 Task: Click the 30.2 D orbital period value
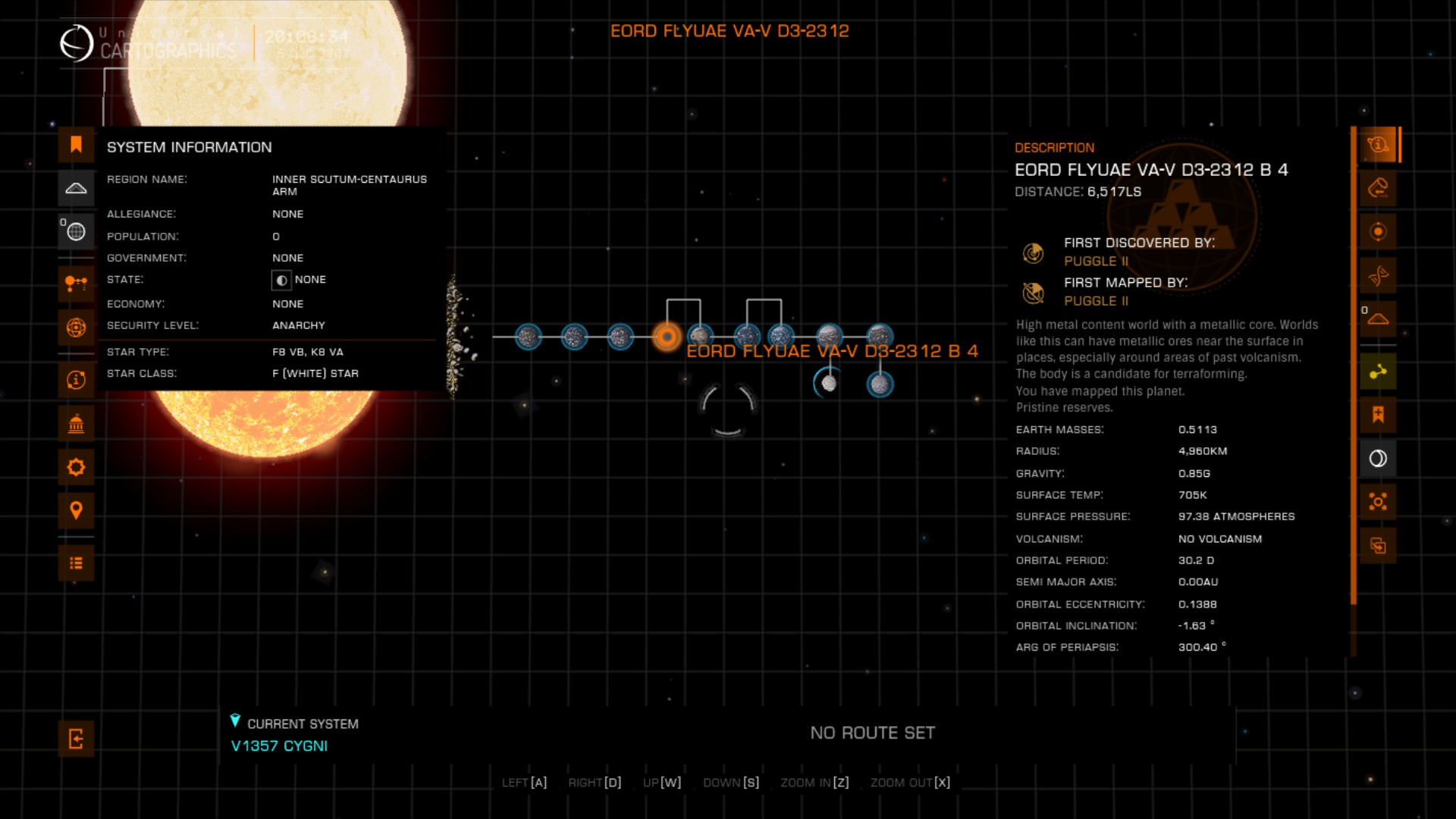click(1196, 560)
